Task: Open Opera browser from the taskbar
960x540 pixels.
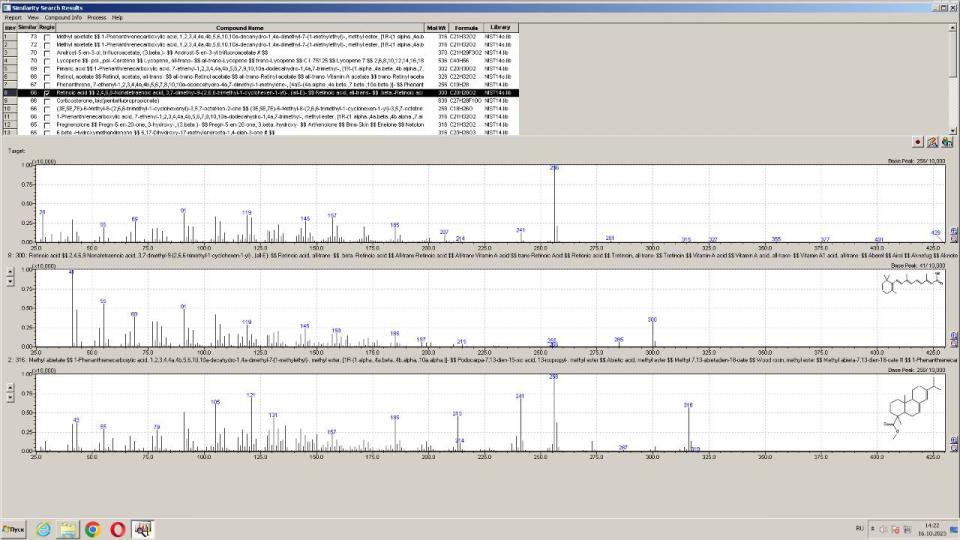Action: [x=117, y=527]
